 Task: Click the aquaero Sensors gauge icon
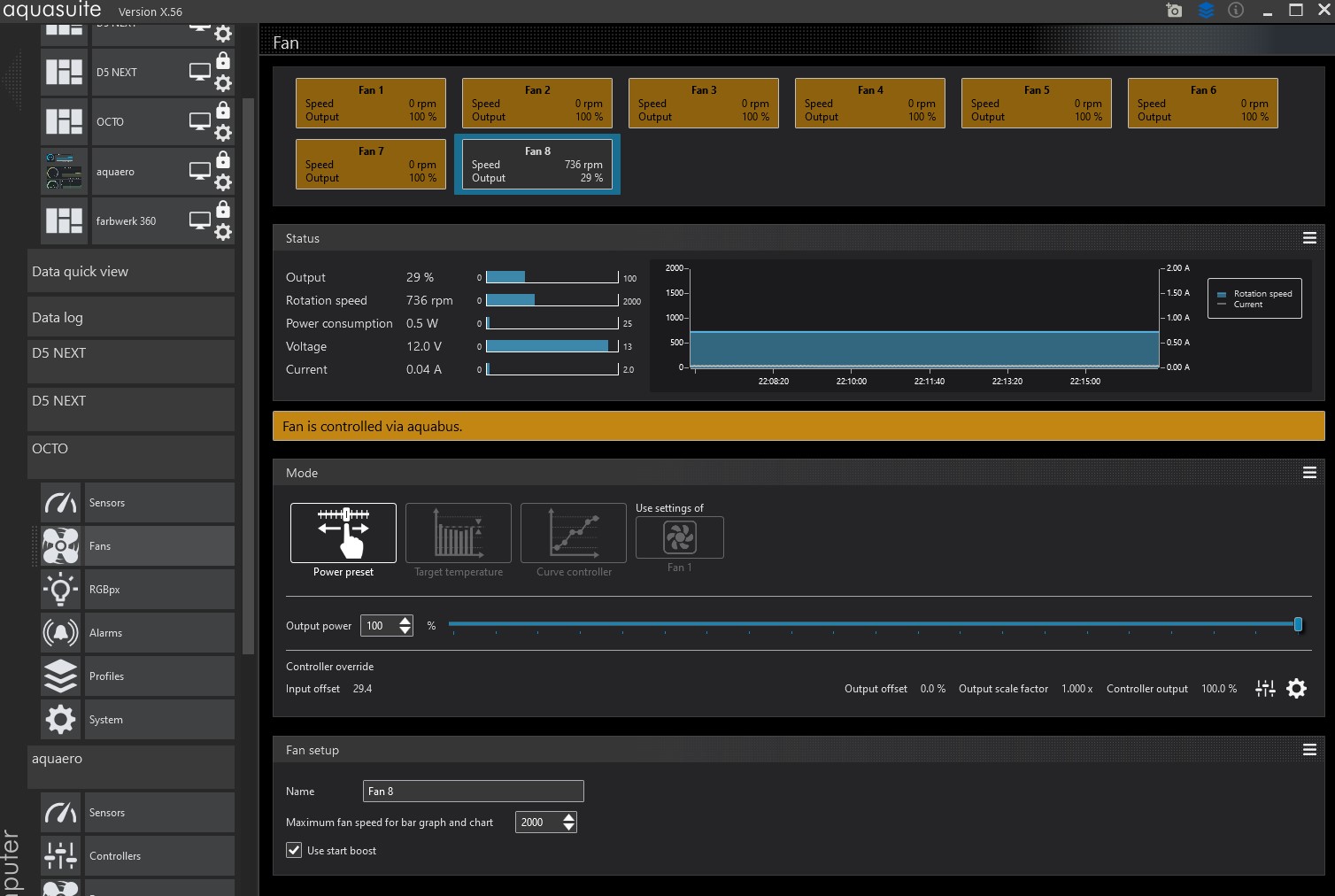point(60,813)
